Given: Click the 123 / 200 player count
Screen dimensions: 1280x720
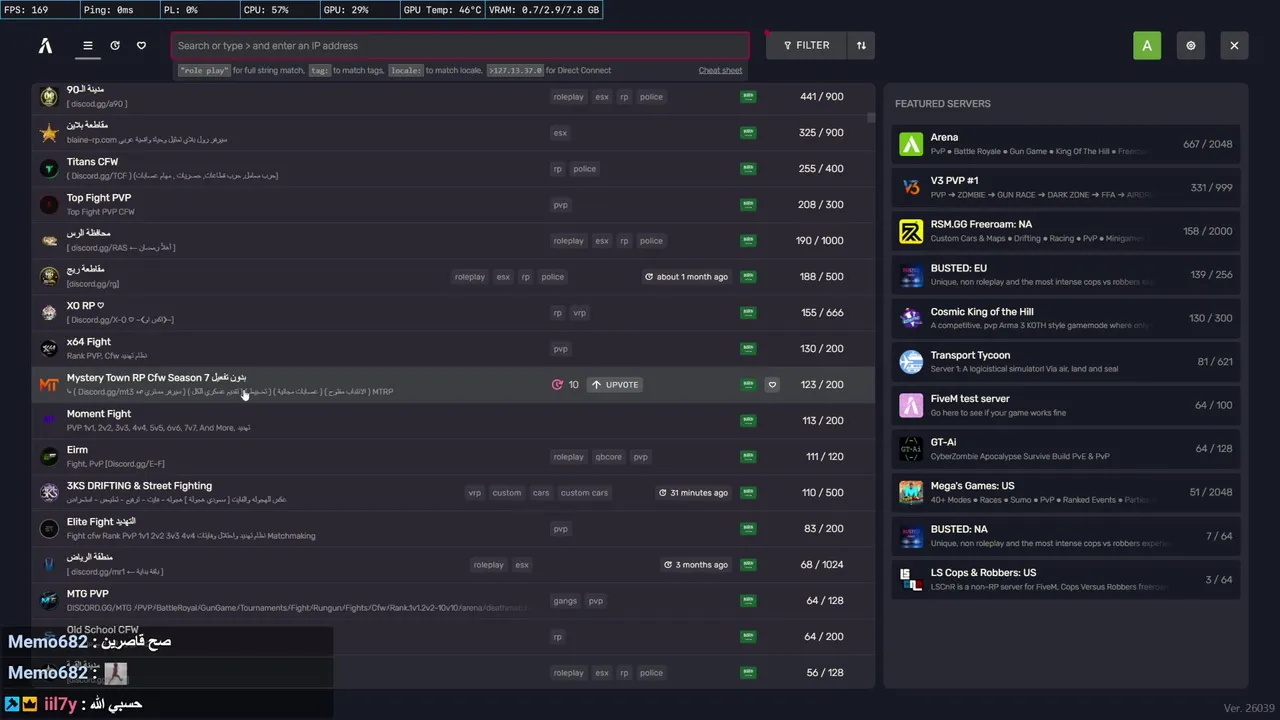Looking at the screenshot, I should (x=823, y=385).
